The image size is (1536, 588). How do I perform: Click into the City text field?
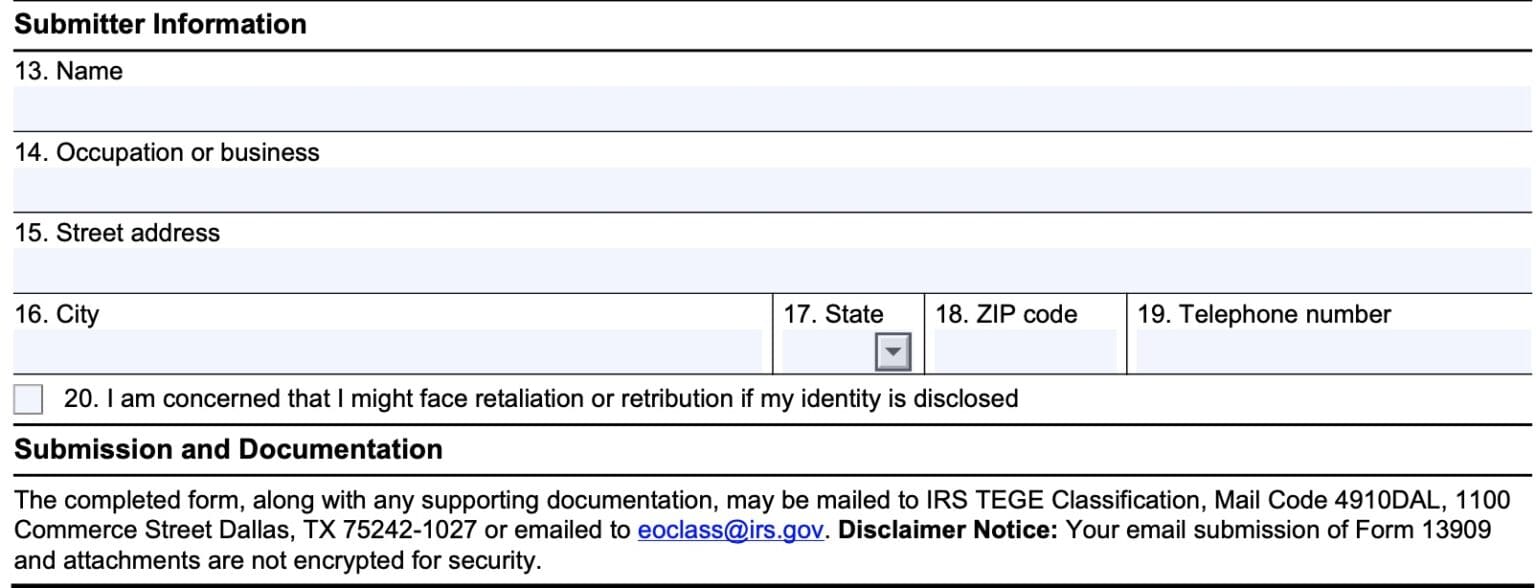tap(387, 351)
